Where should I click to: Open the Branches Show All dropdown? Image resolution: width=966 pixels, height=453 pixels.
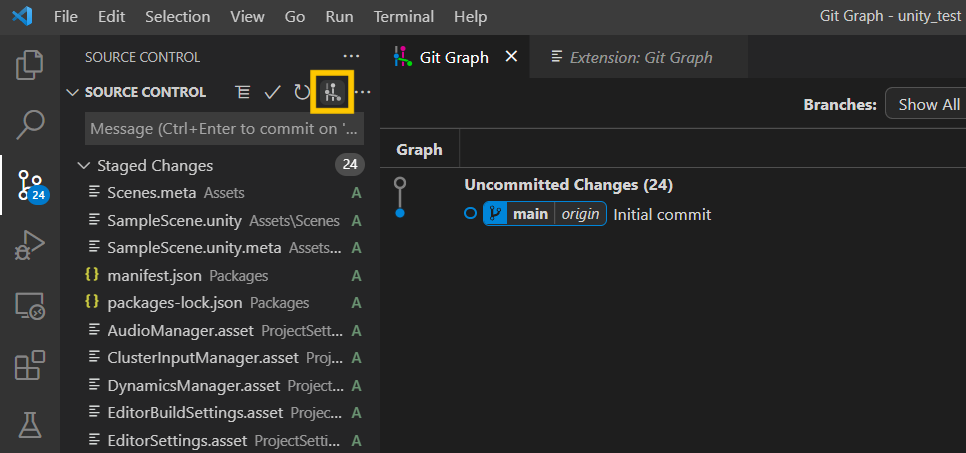click(925, 104)
